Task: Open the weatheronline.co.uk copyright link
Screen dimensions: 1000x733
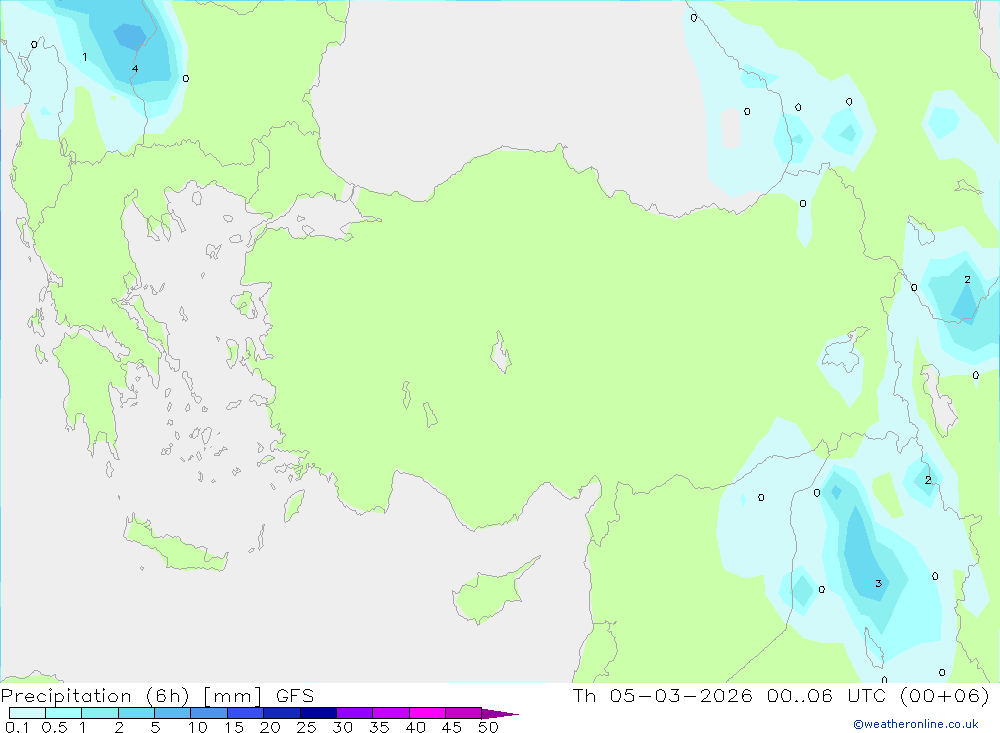Action: pos(916,724)
